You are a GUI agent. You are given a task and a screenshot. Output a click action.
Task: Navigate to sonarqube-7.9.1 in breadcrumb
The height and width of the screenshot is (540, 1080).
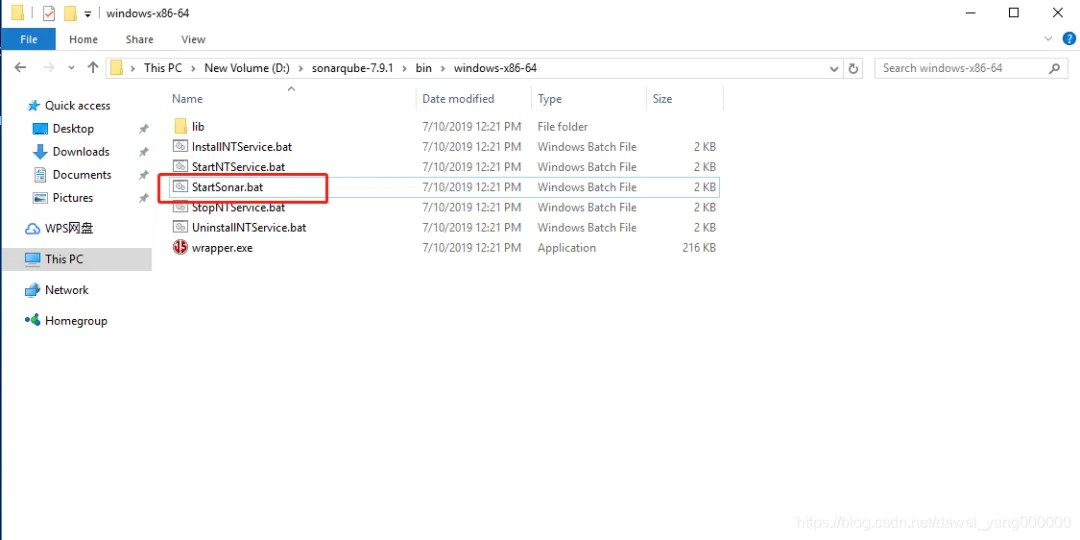click(353, 68)
